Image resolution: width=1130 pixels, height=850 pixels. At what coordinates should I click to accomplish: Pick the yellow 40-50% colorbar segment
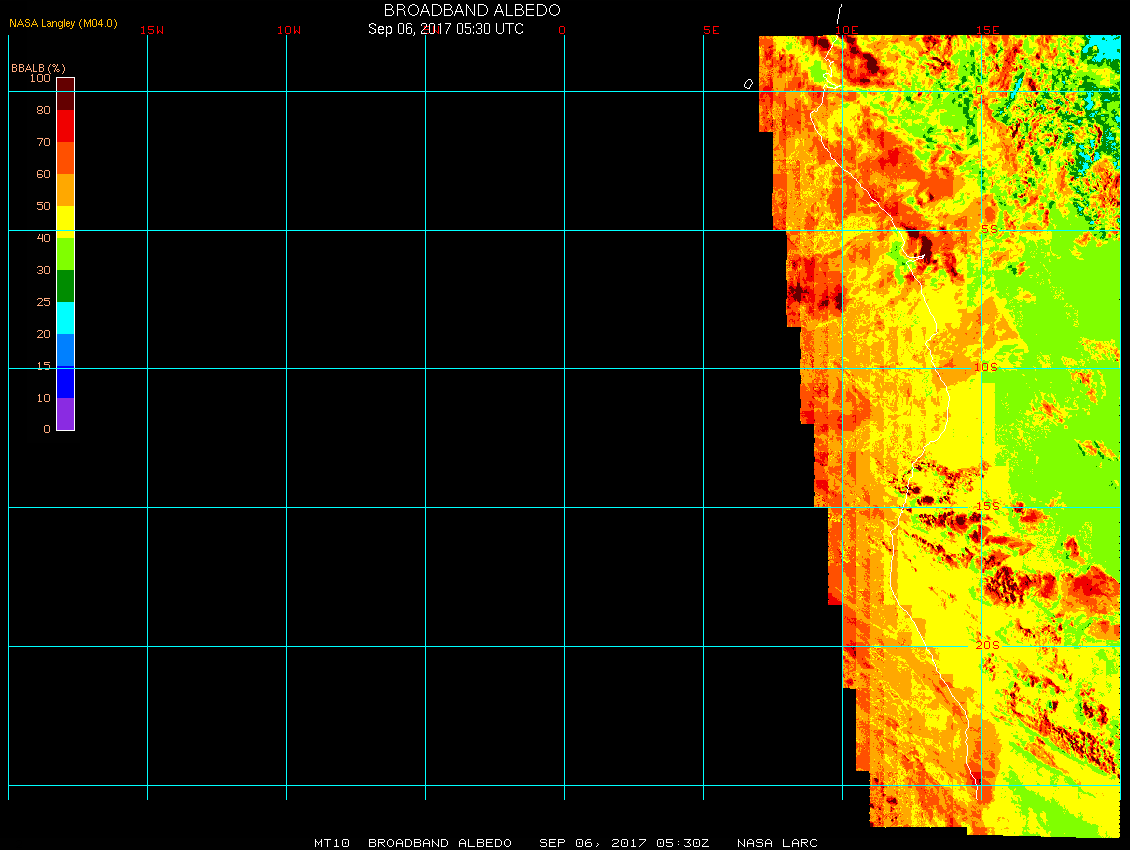(65, 221)
